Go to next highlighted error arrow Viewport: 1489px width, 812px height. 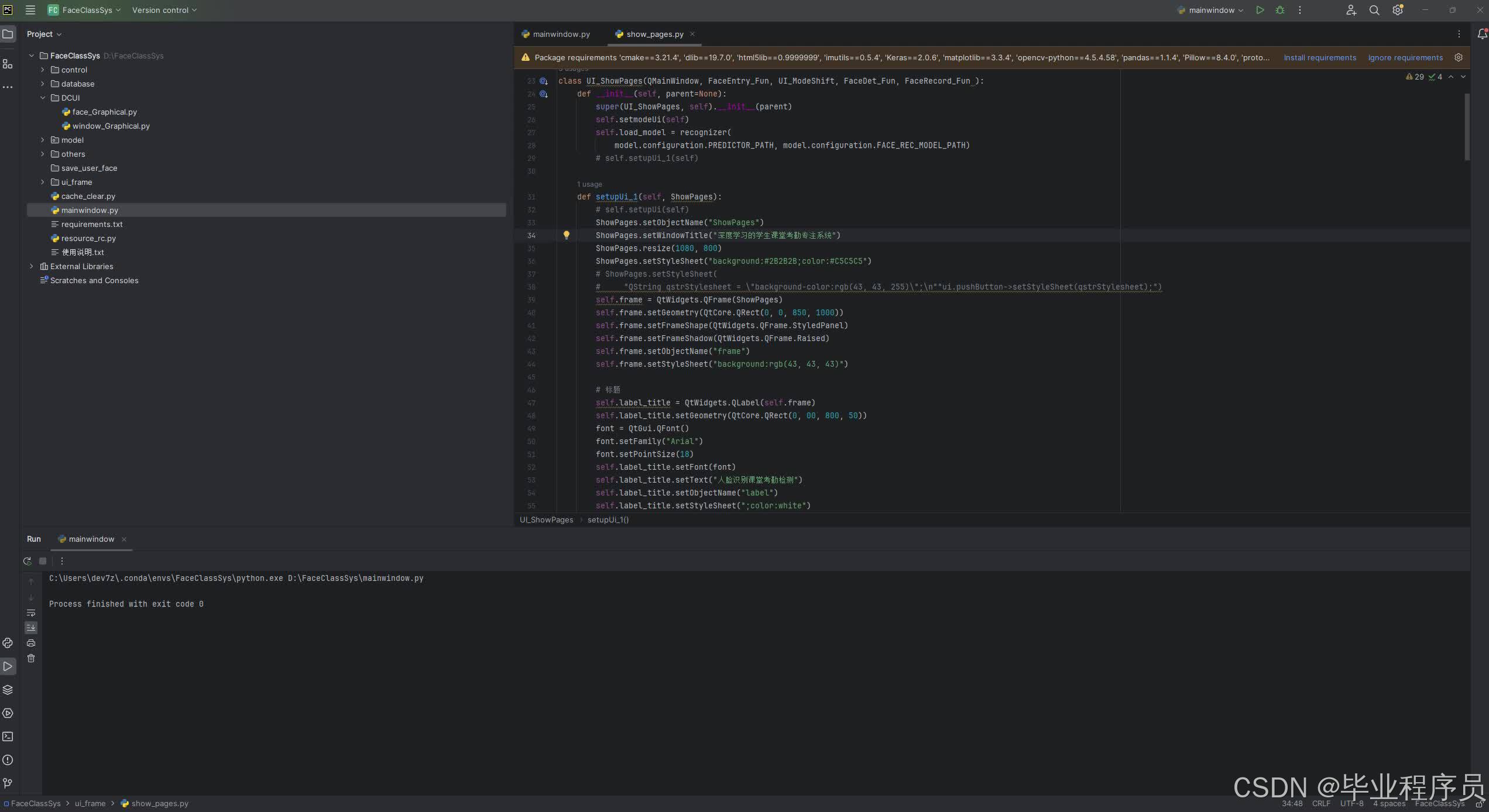tap(1463, 77)
